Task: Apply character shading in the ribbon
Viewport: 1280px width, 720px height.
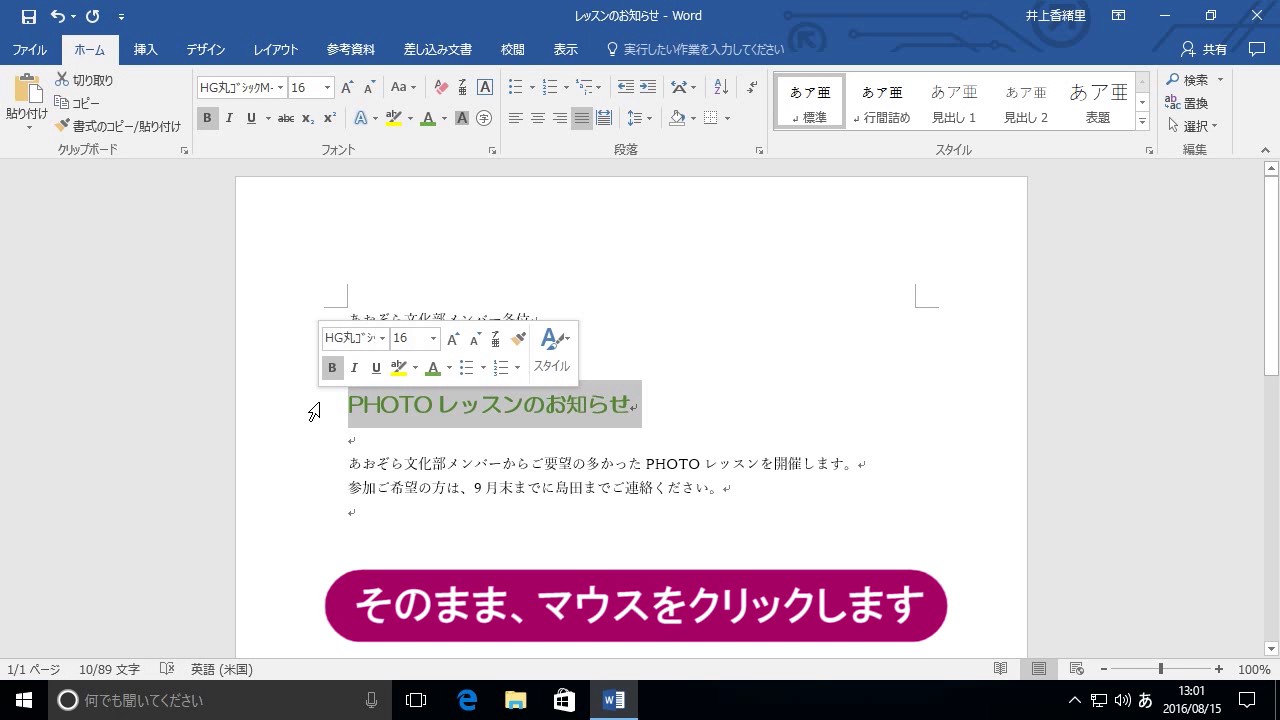Action: tap(462, 118)
